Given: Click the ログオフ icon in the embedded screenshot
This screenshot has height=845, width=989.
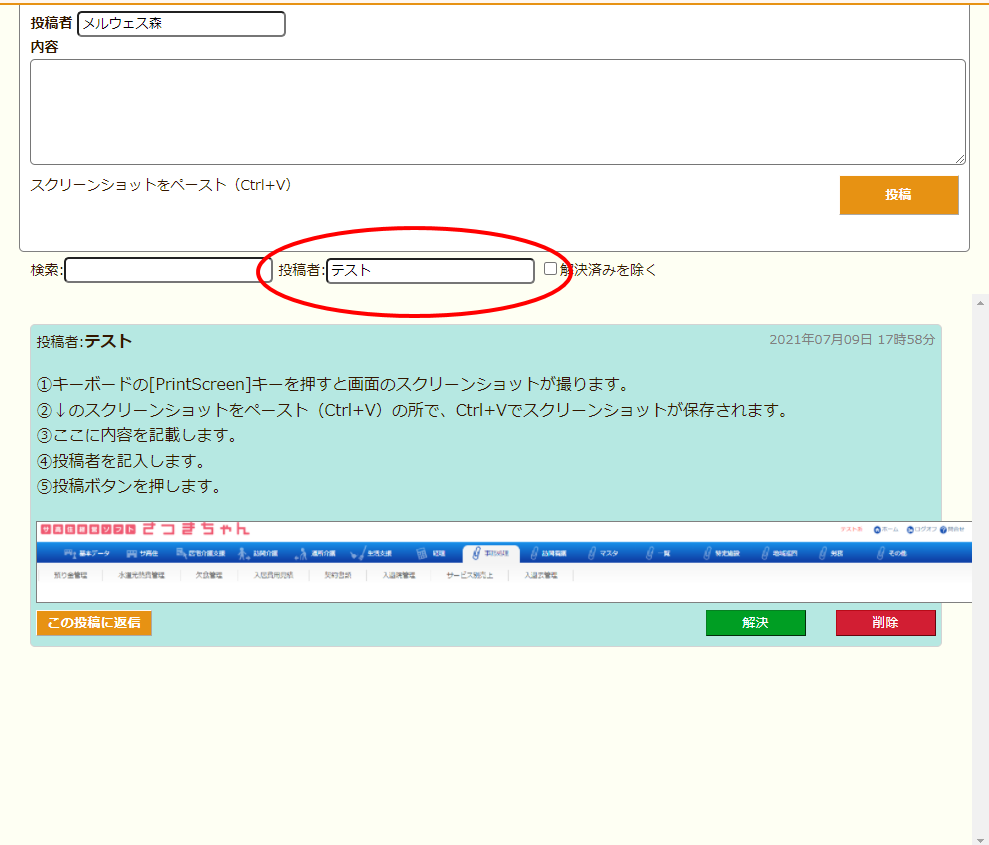Looking at the screenshot, I should pos(911,529).
